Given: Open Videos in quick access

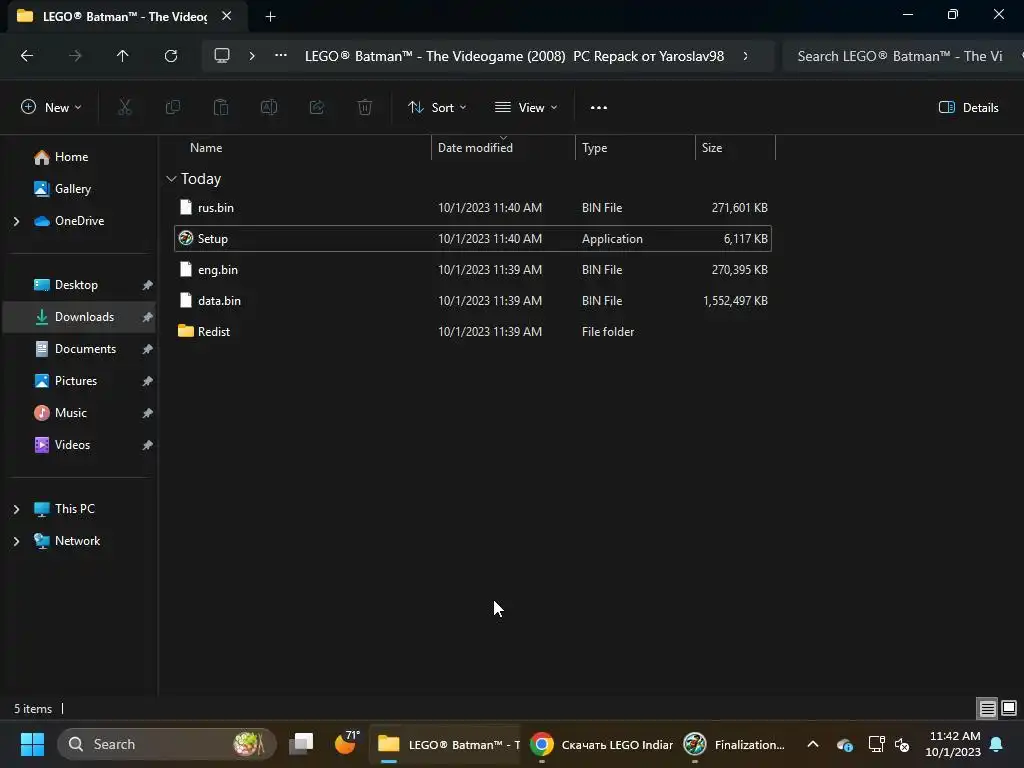Looking at the screenshot, I should click(72, 445).
